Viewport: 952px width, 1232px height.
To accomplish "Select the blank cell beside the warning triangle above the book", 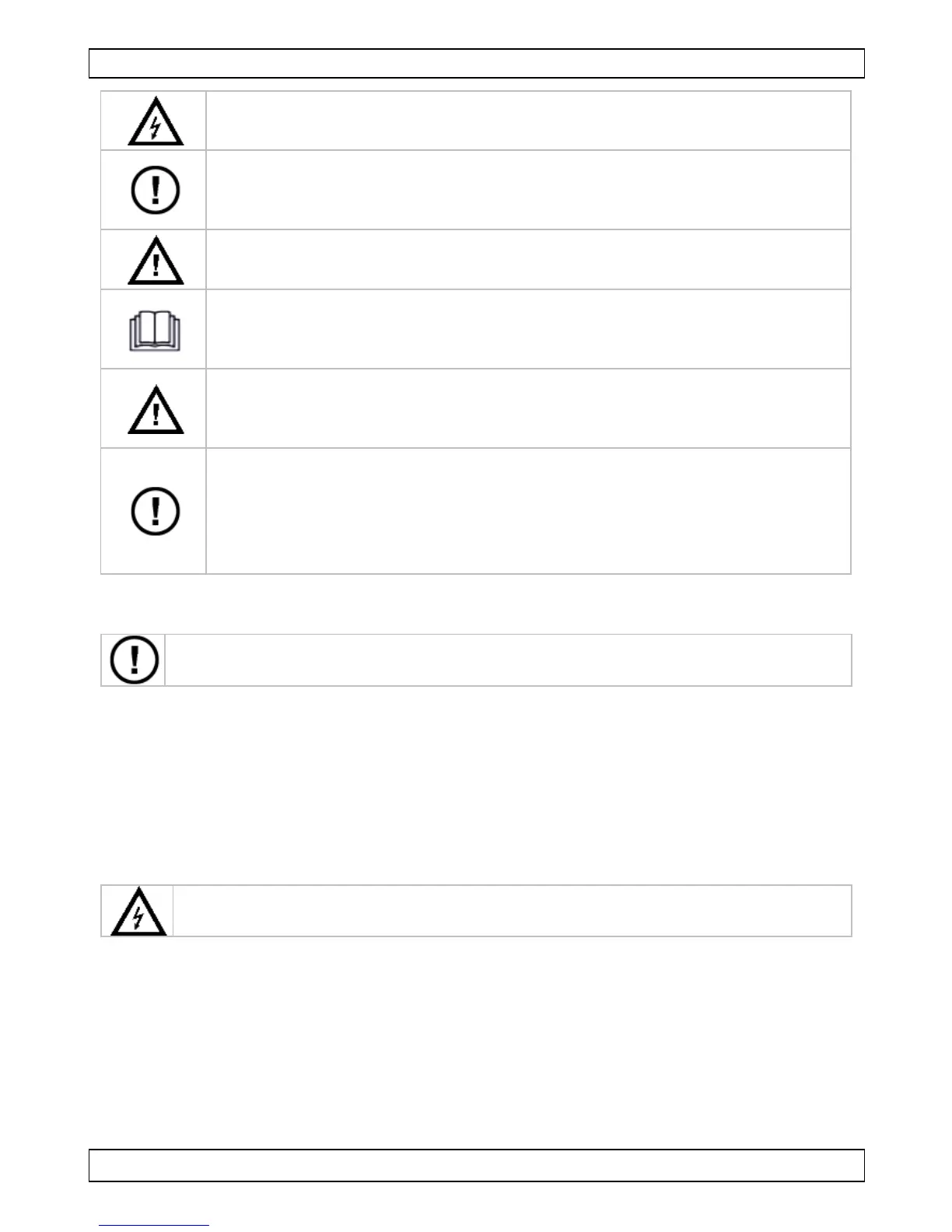I will pyautogui.click(x=528, y=260).
